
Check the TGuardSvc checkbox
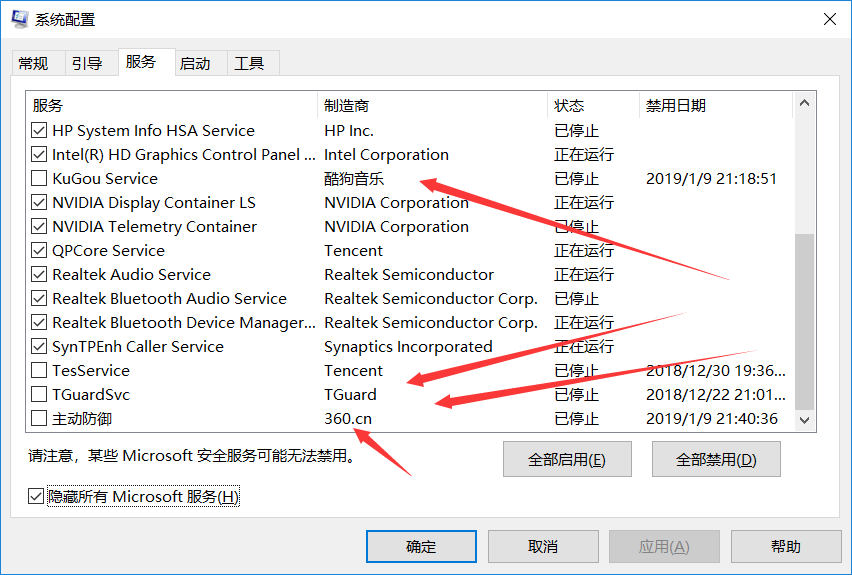39,394
